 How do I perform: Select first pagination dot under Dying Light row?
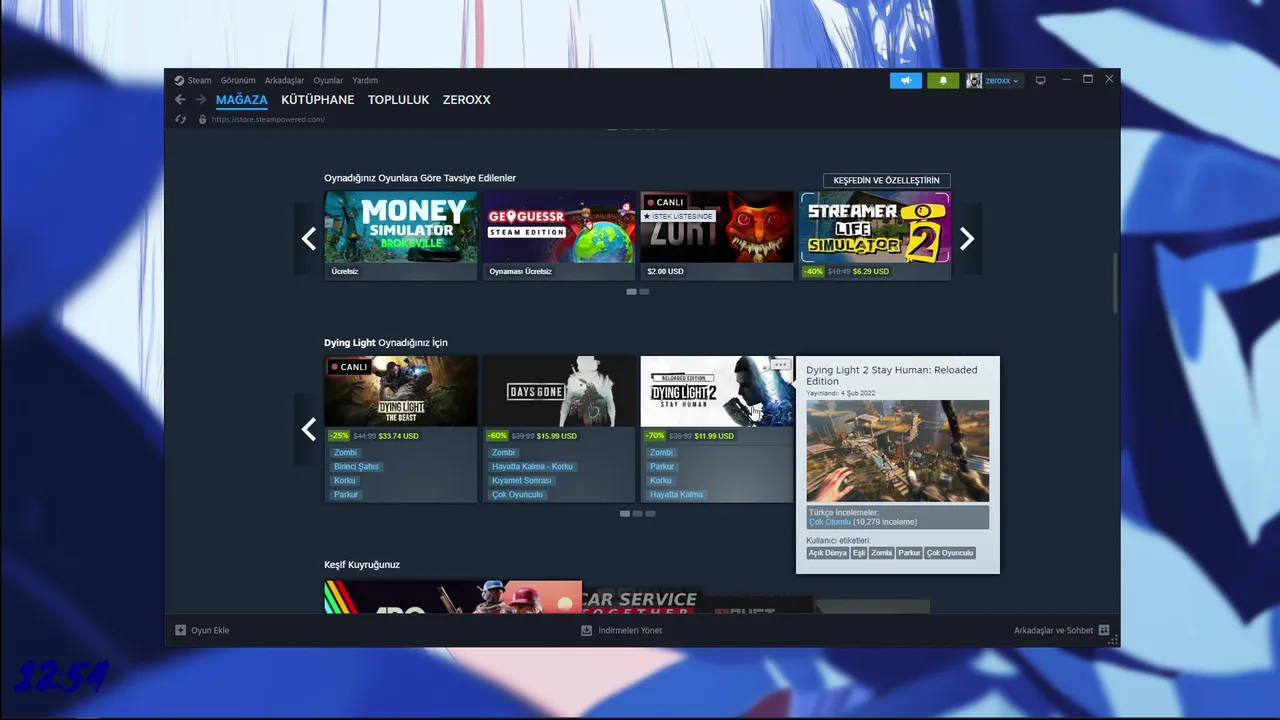pos(625,513)
